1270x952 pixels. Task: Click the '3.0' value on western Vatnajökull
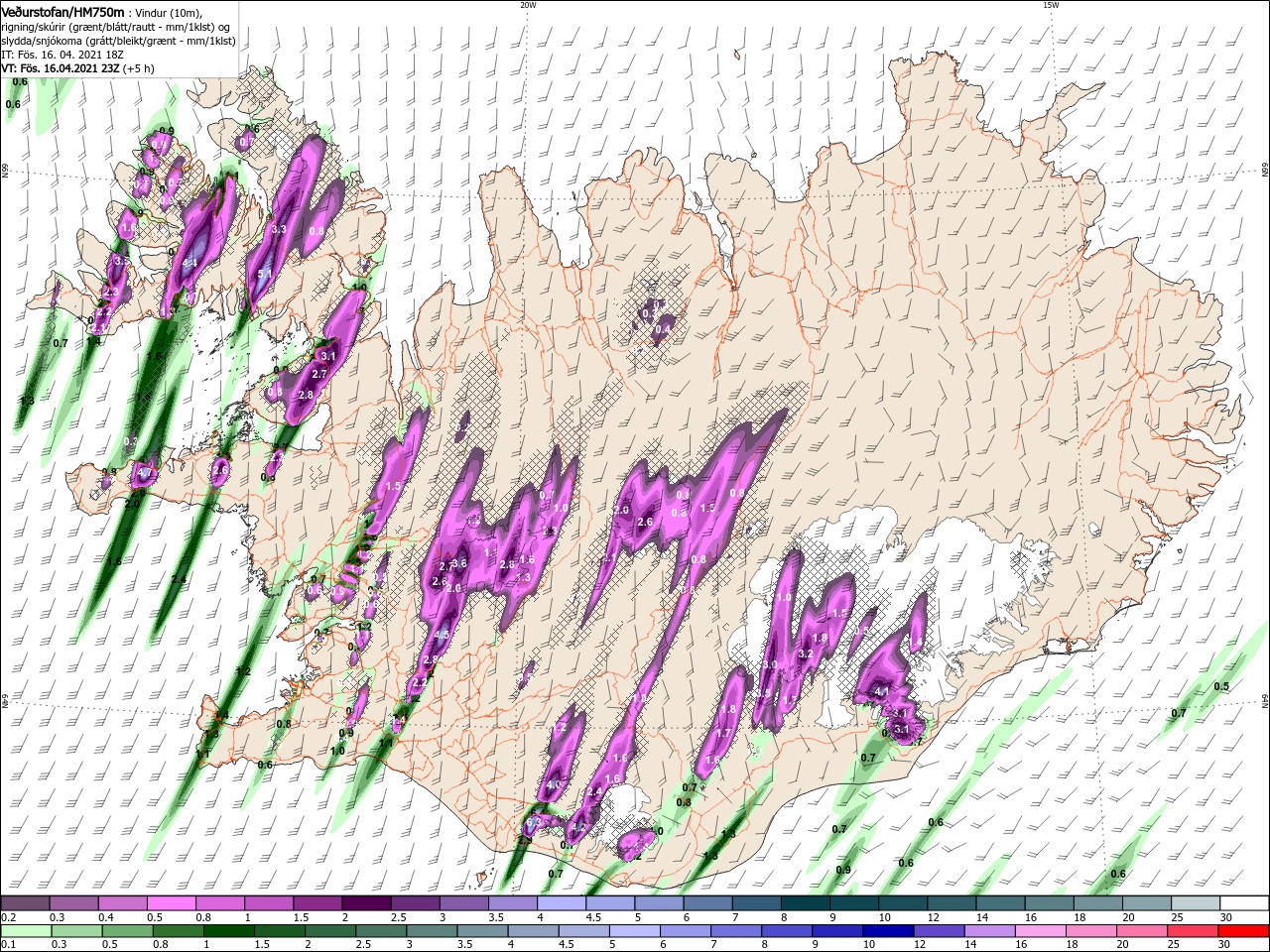pos(769,665)
